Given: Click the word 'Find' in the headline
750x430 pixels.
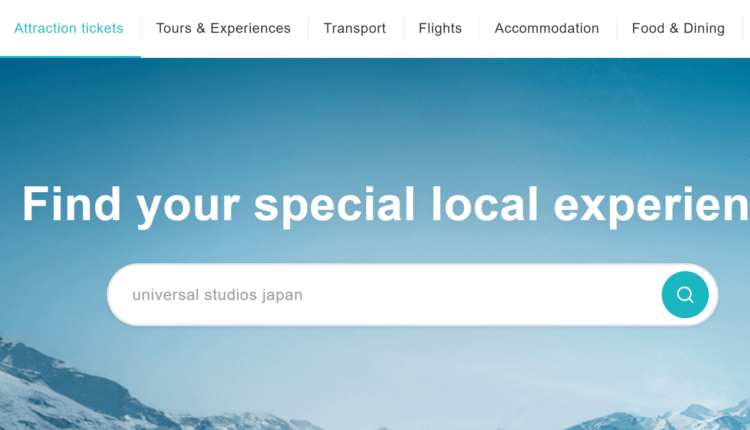Looking at the screenshot, I should tap(71, 204).
